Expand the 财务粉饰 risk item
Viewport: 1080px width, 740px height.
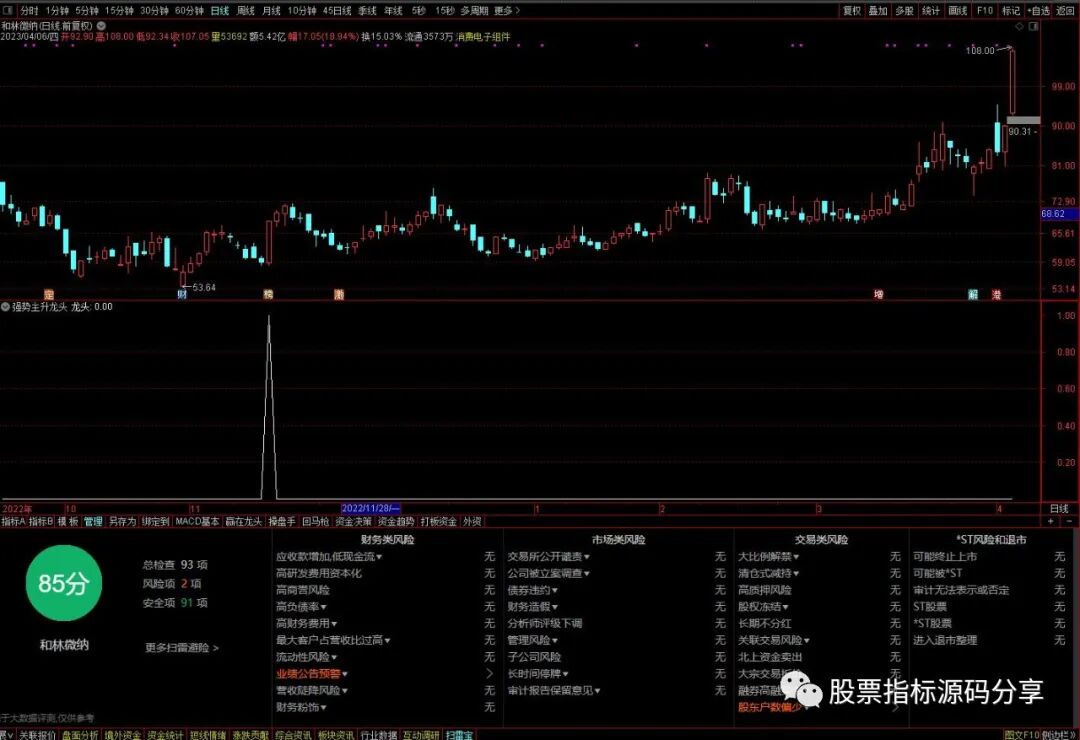pos(301,707)
